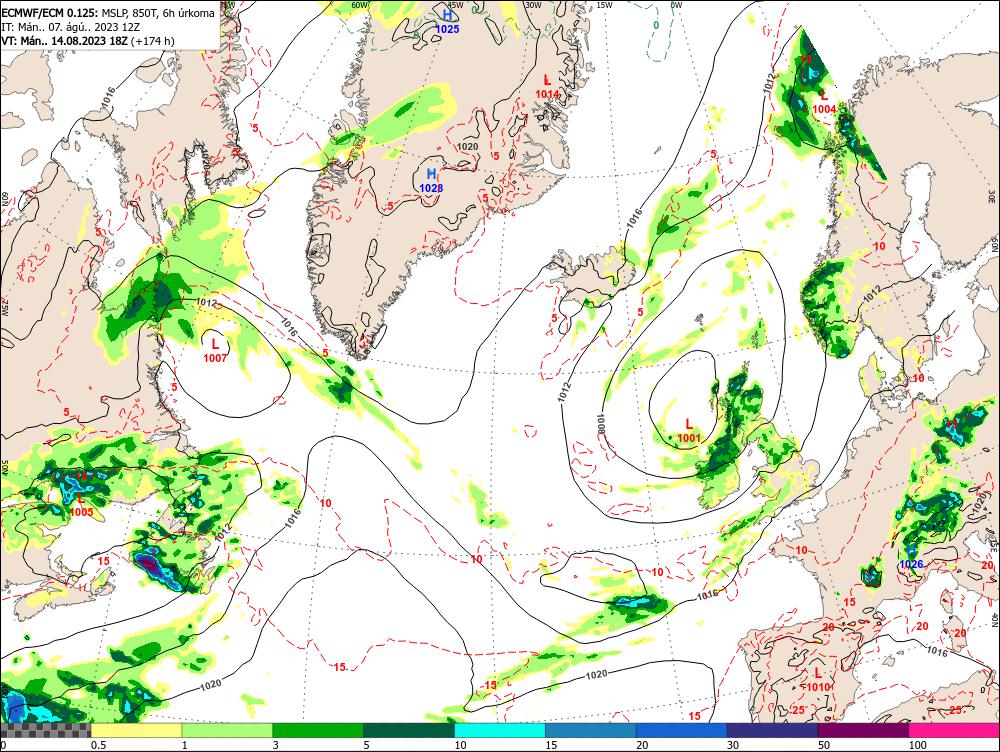Click the legend value '100'
Viewport: 1000px width, 752px height.
tap(917, 745)
